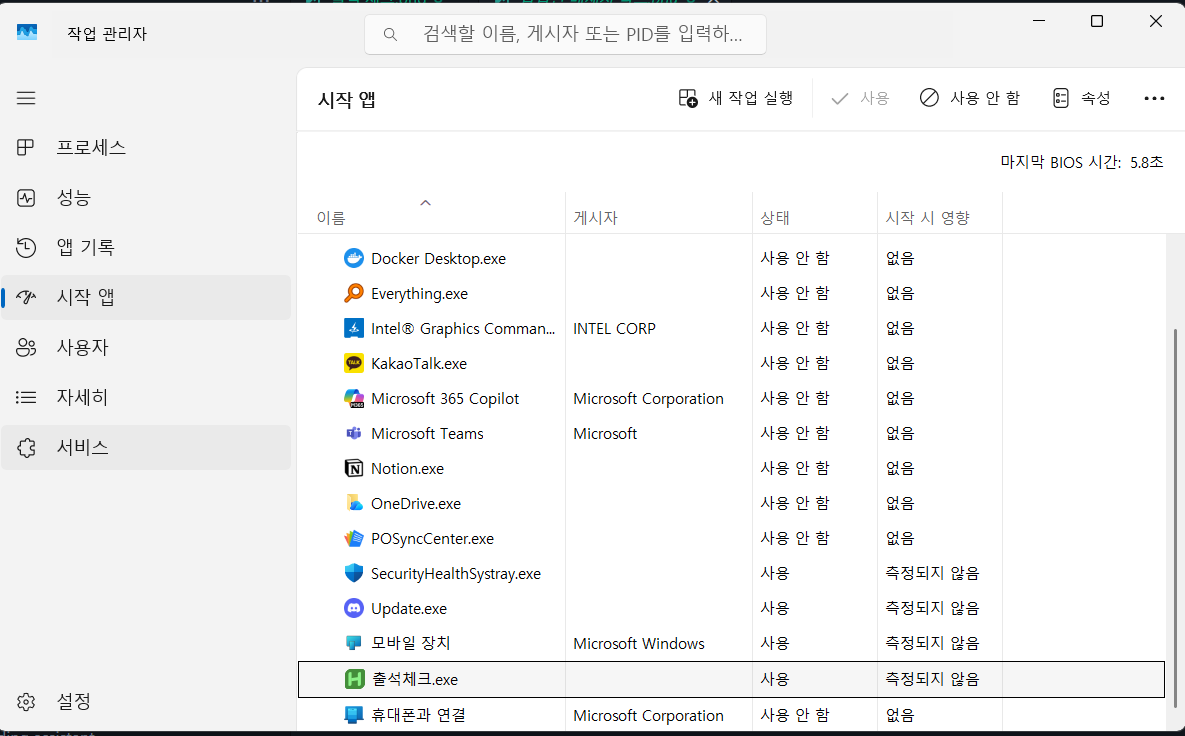This screenshot has width=1185, height=736.
Task: Select the 시작 앱 page
Action: coord(146,297)
